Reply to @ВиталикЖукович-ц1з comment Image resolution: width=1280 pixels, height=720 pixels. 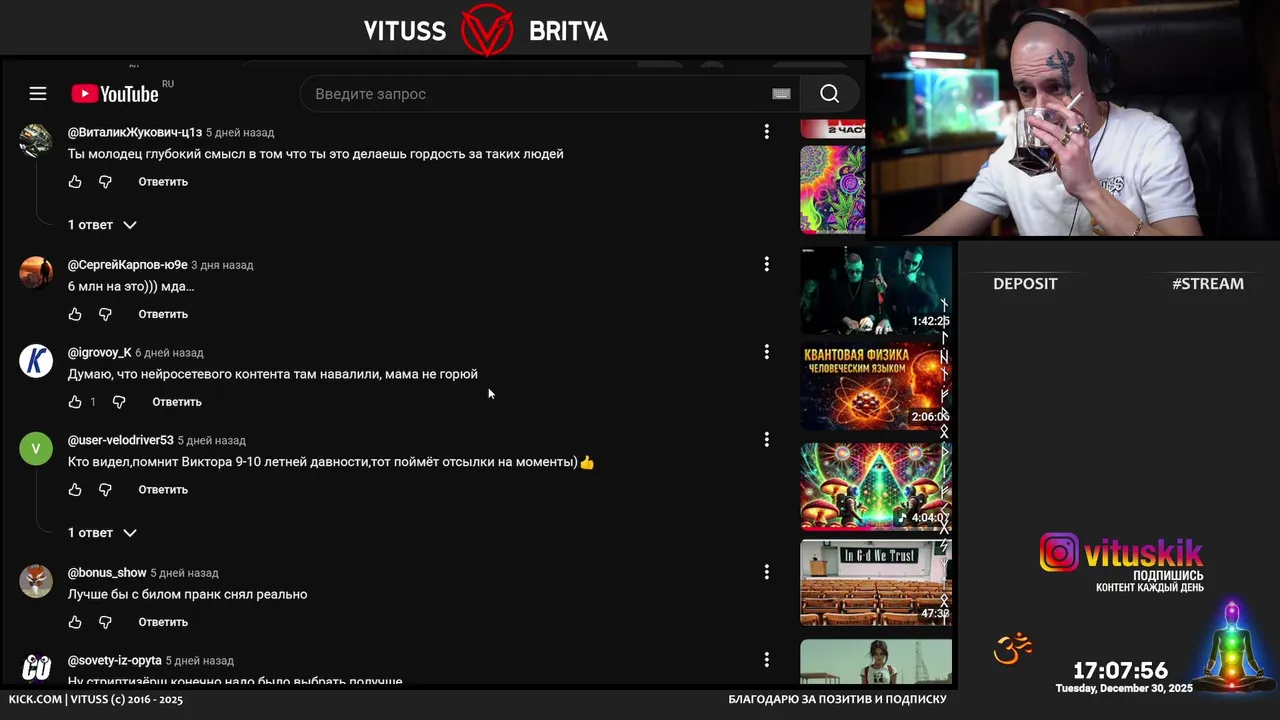click(x=163, y=182)
